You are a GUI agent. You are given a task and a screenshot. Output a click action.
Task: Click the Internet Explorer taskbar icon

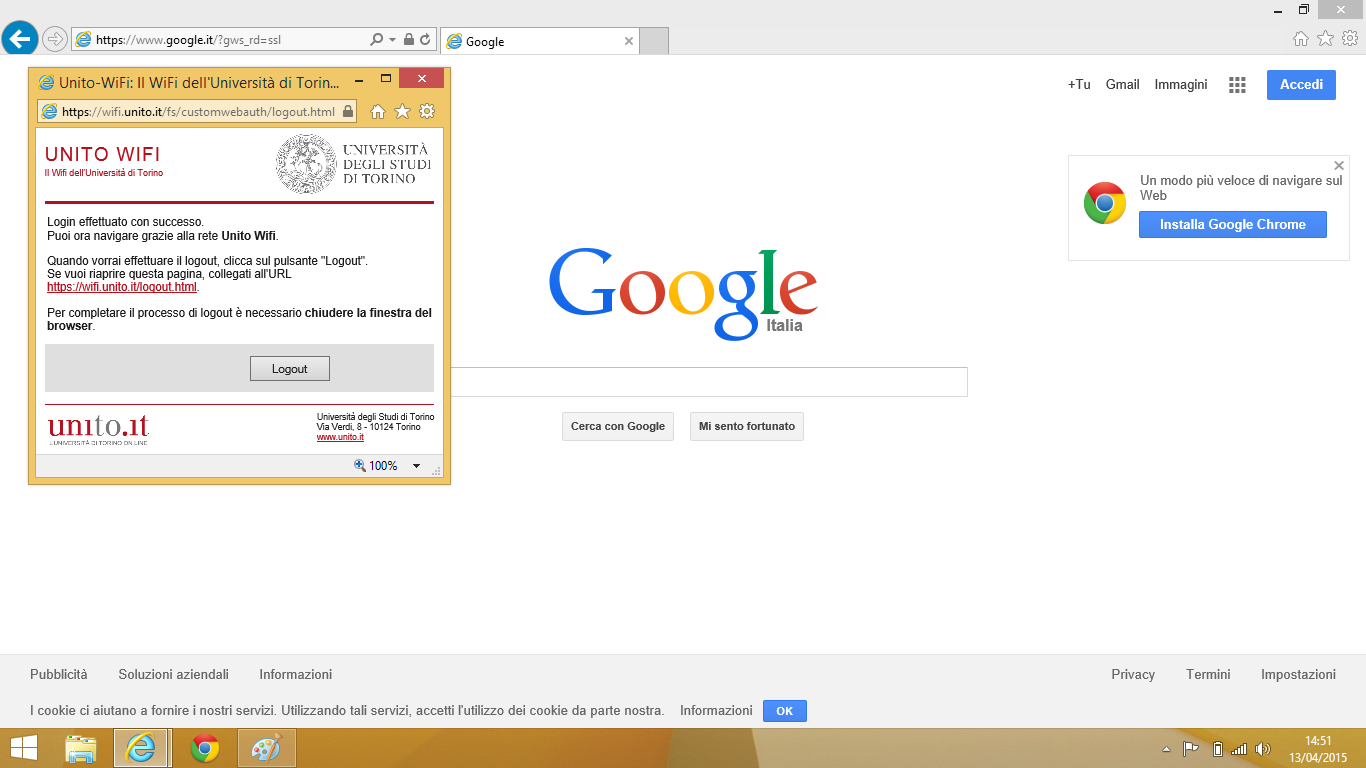141,748
